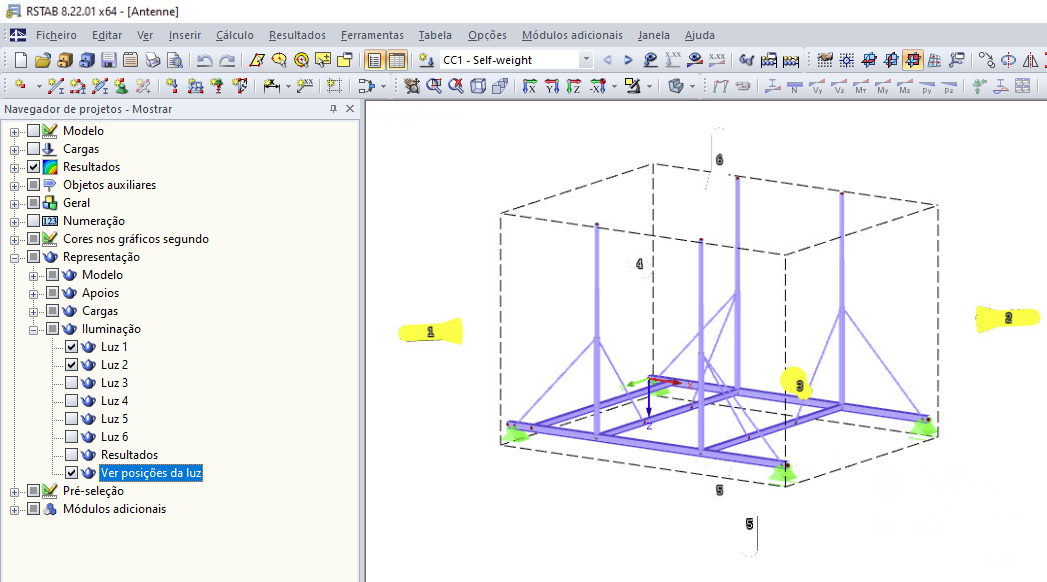Undo the last action

tap(205, 60)
